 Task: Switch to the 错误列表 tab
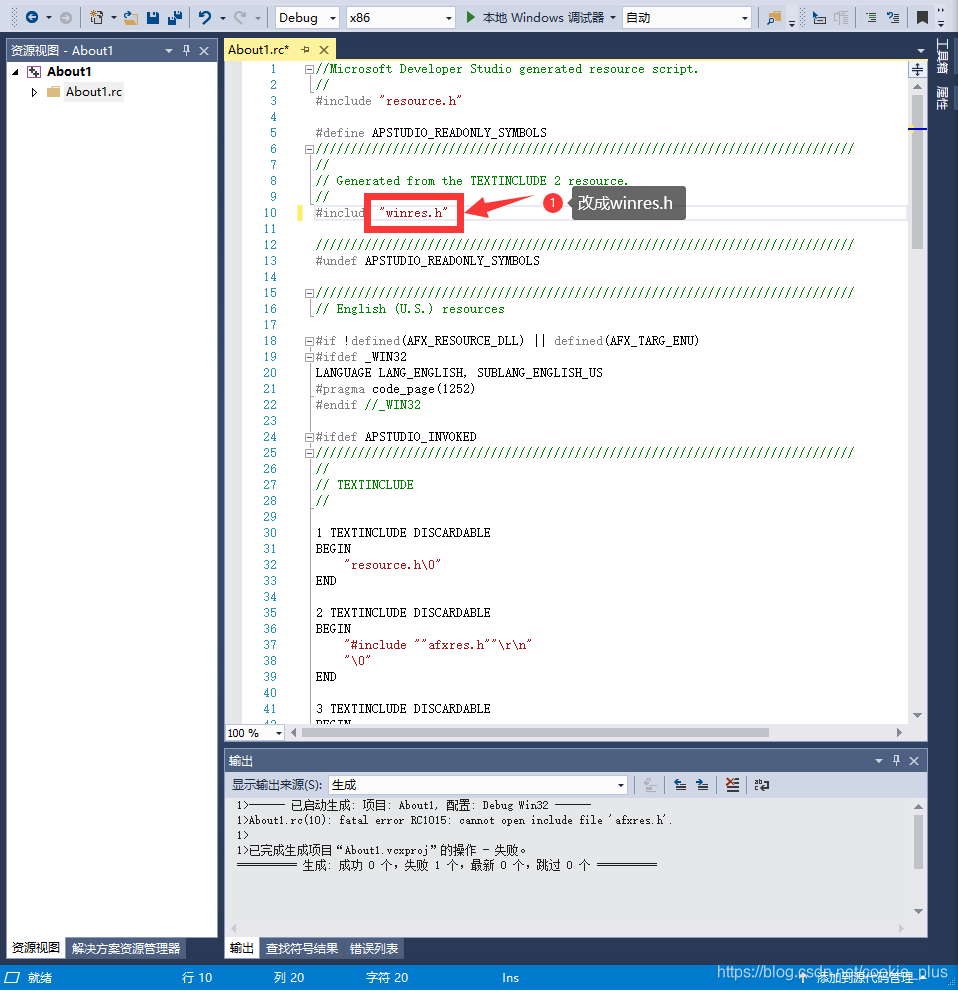click(x=374, y=949)
